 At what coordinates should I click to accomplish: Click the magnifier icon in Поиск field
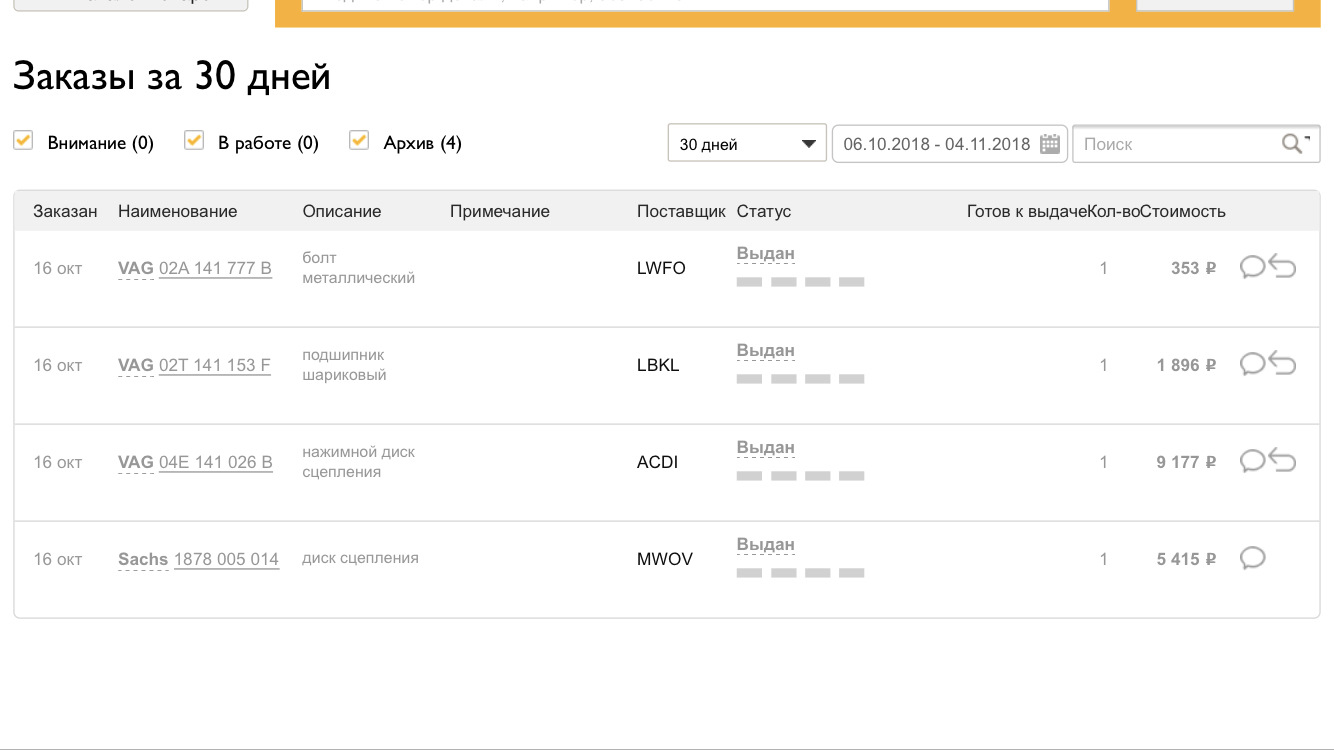[1294, 143]
